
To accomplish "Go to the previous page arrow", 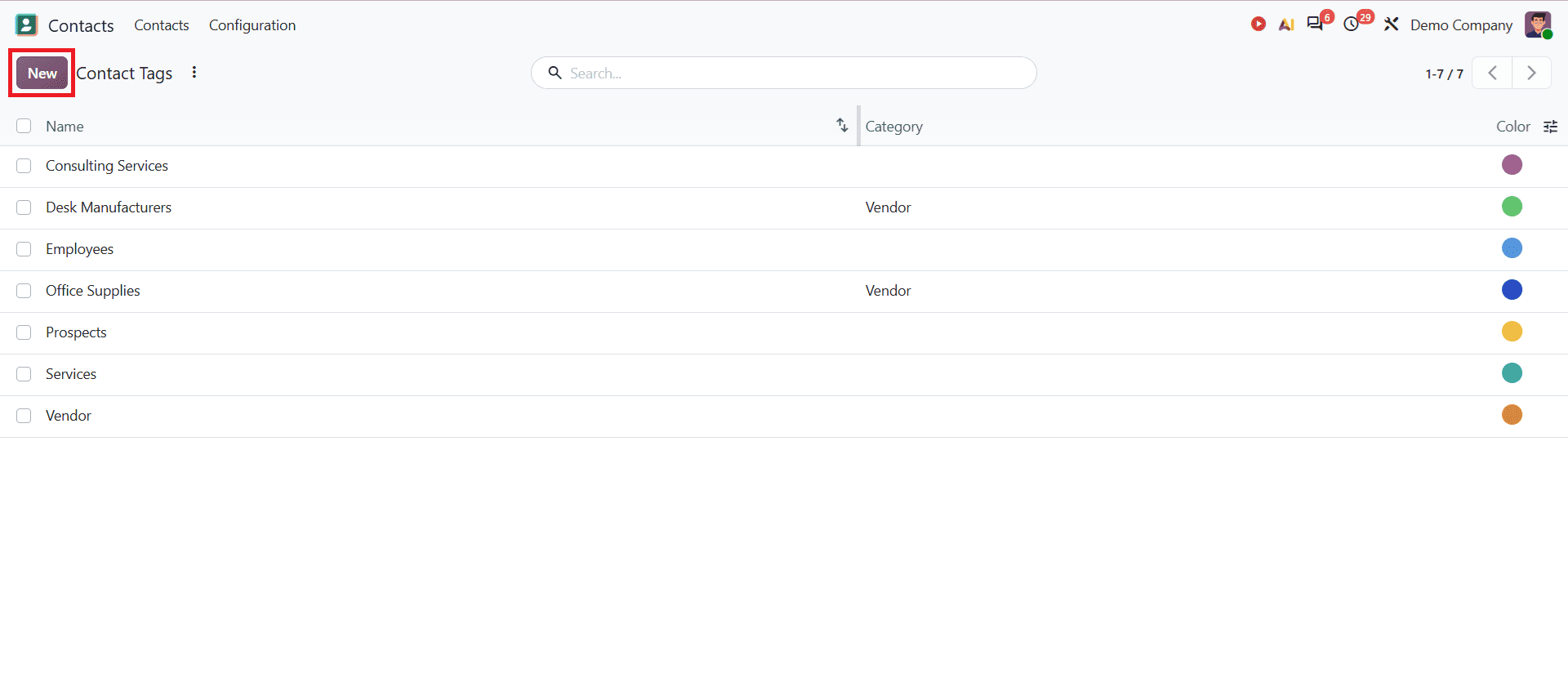I will pyautogui.click(x=1492, y=73).
